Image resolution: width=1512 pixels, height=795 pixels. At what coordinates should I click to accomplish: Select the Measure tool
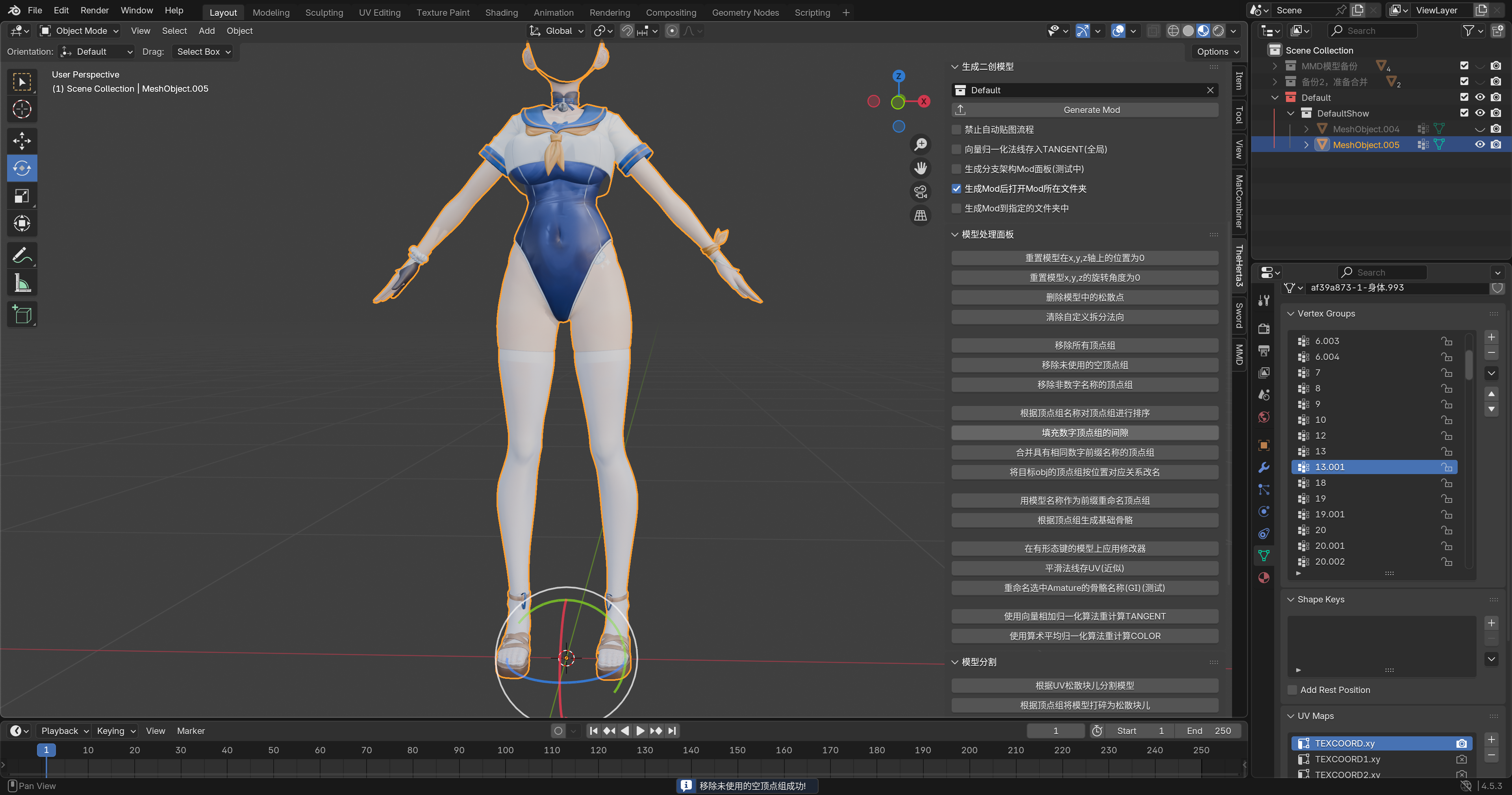point(22,284)
